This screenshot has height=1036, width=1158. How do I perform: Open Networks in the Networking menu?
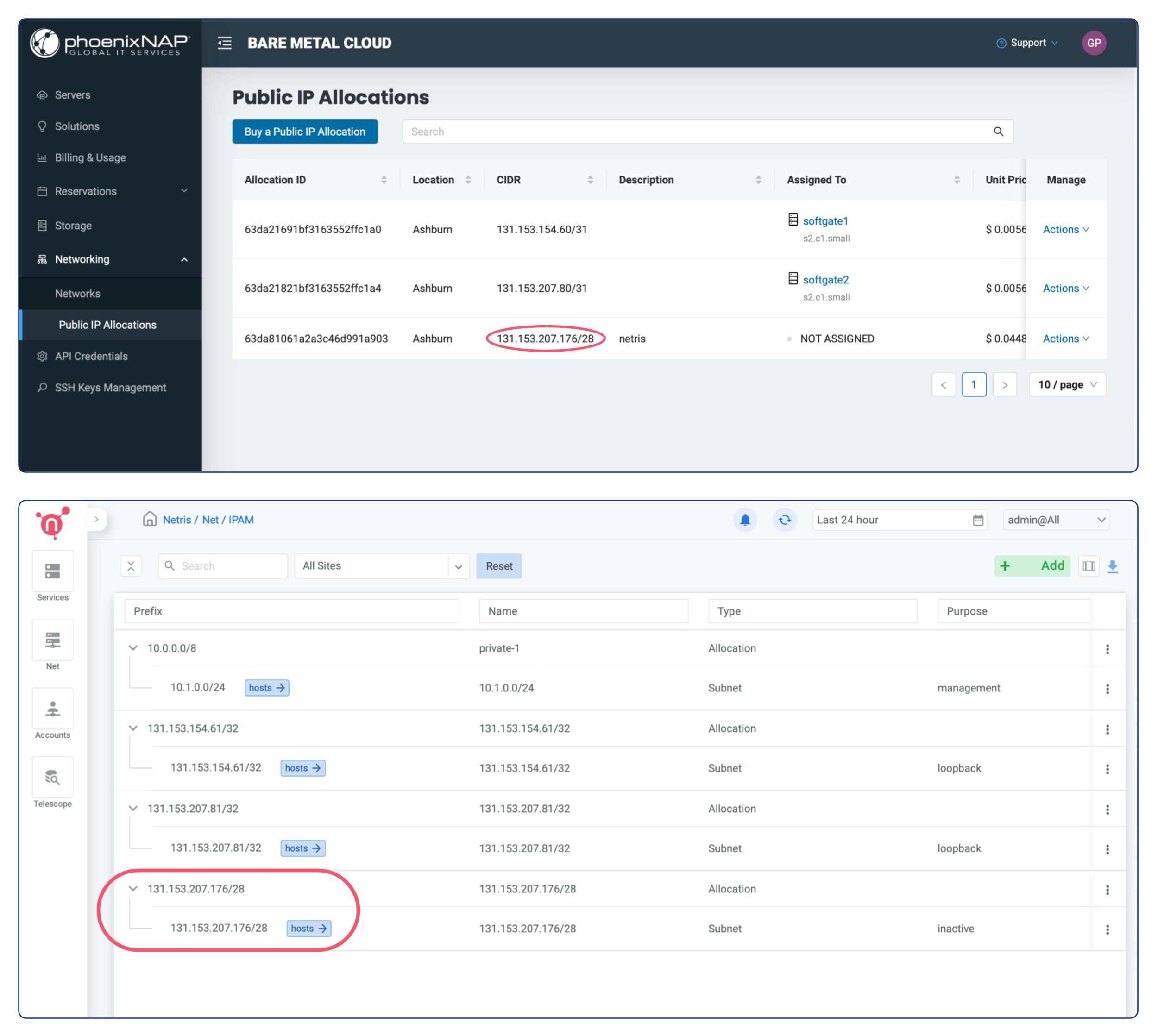click(x=77, y=294)
